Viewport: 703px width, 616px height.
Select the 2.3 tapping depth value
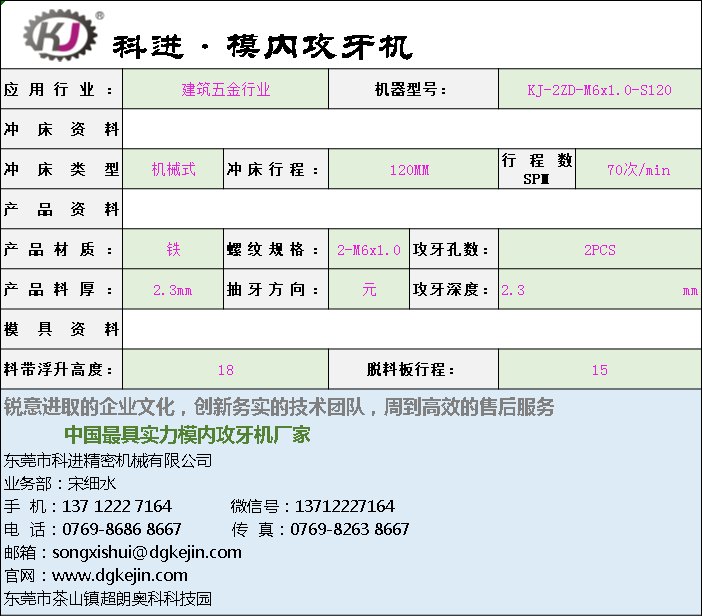click(600, 289)
